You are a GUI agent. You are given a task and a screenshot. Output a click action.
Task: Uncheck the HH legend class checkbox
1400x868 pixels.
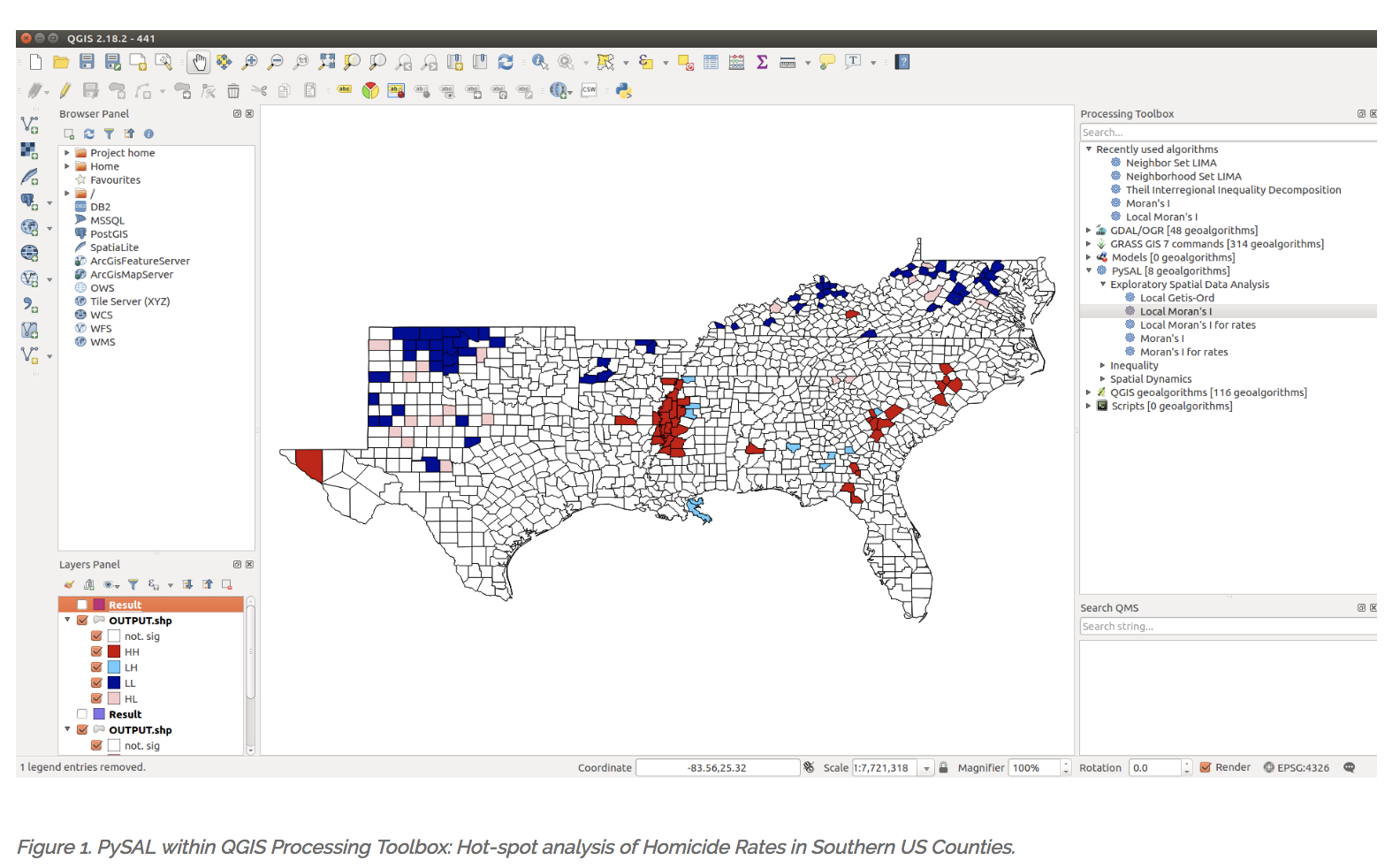pos(97,651)
